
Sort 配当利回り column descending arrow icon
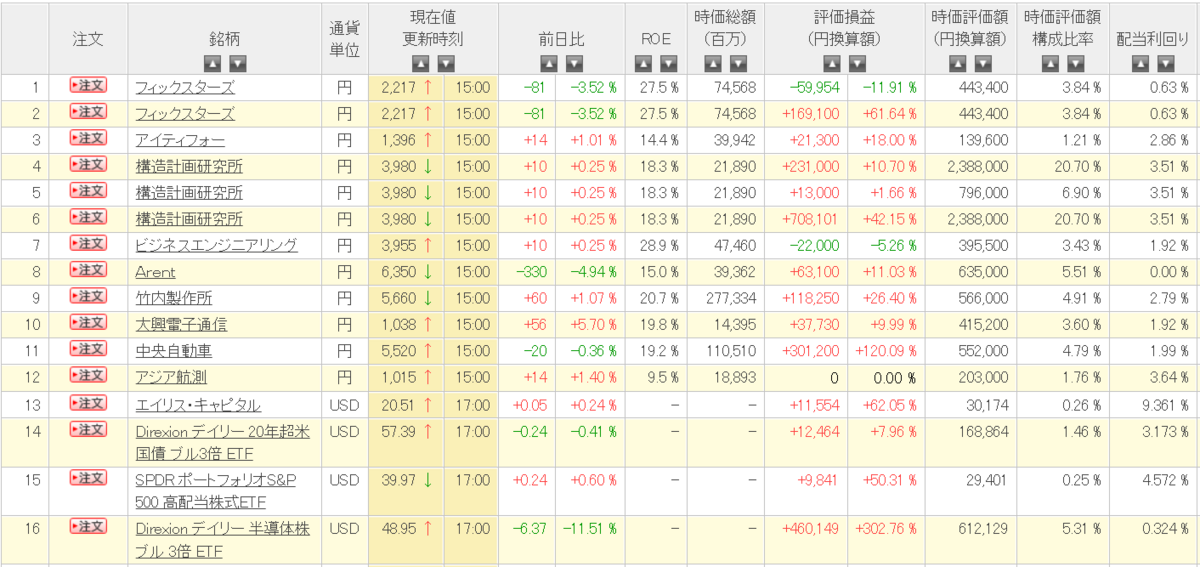tap(1166, 63)
